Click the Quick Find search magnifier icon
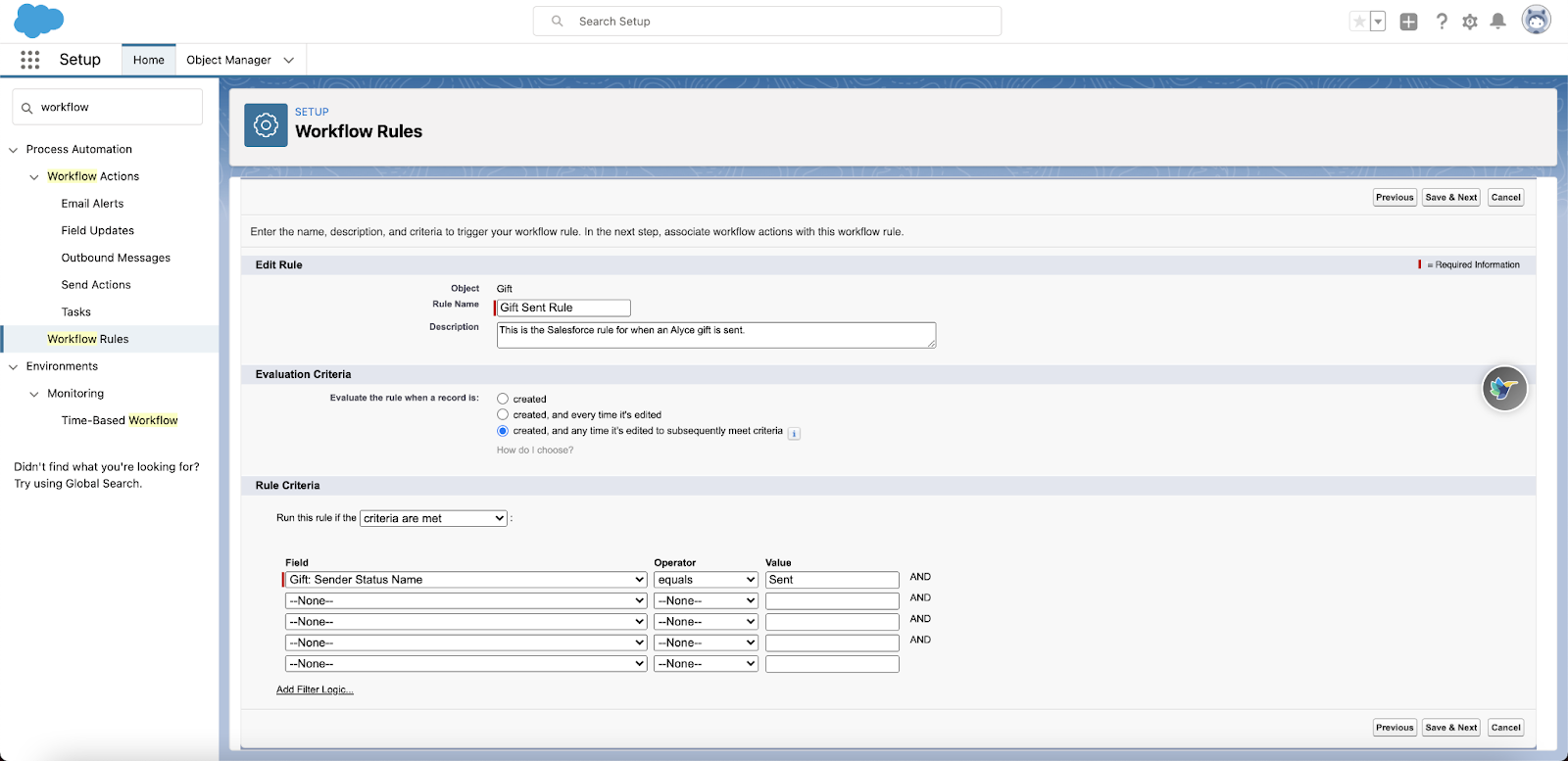 (27, 108)
